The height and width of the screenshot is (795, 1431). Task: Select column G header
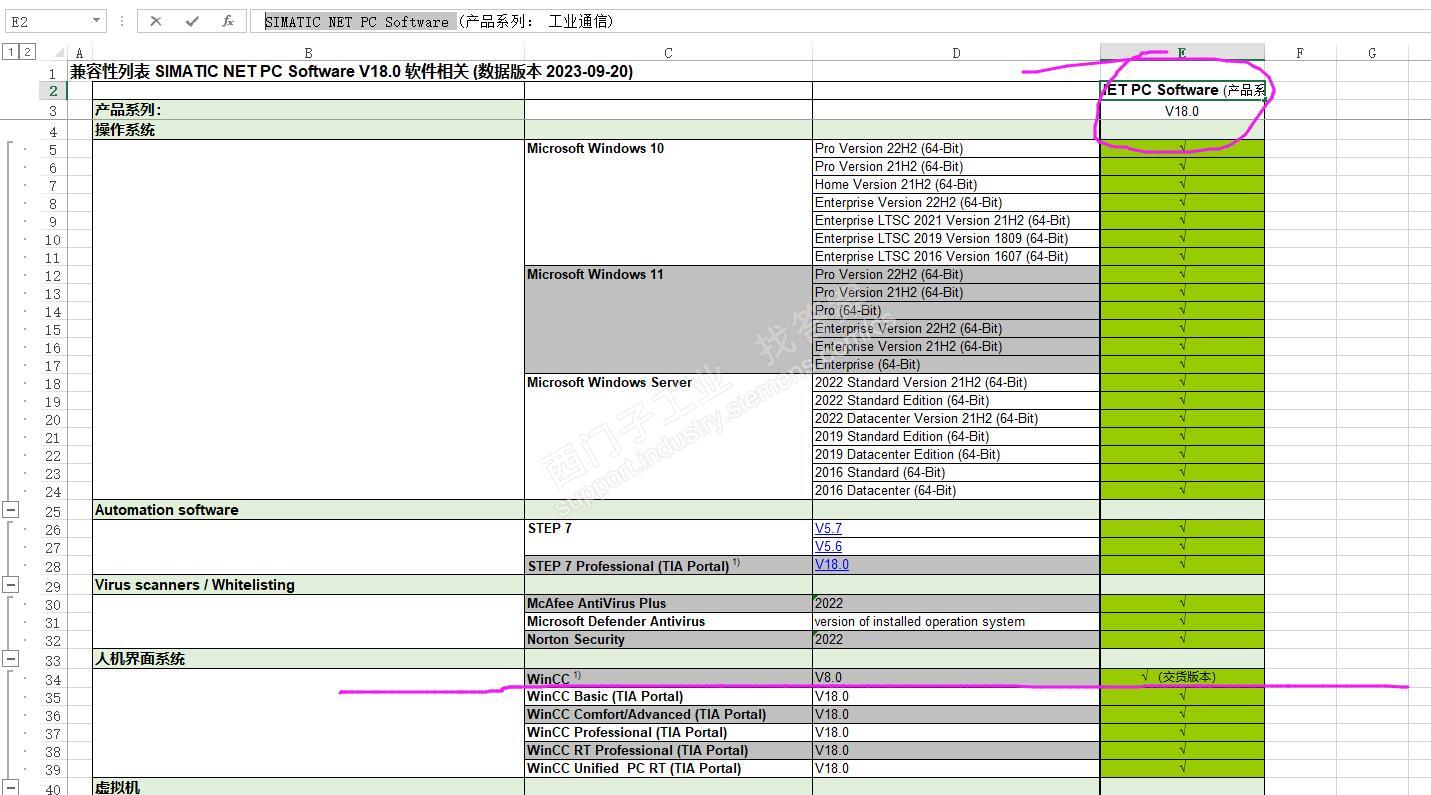pos(1372,53)
